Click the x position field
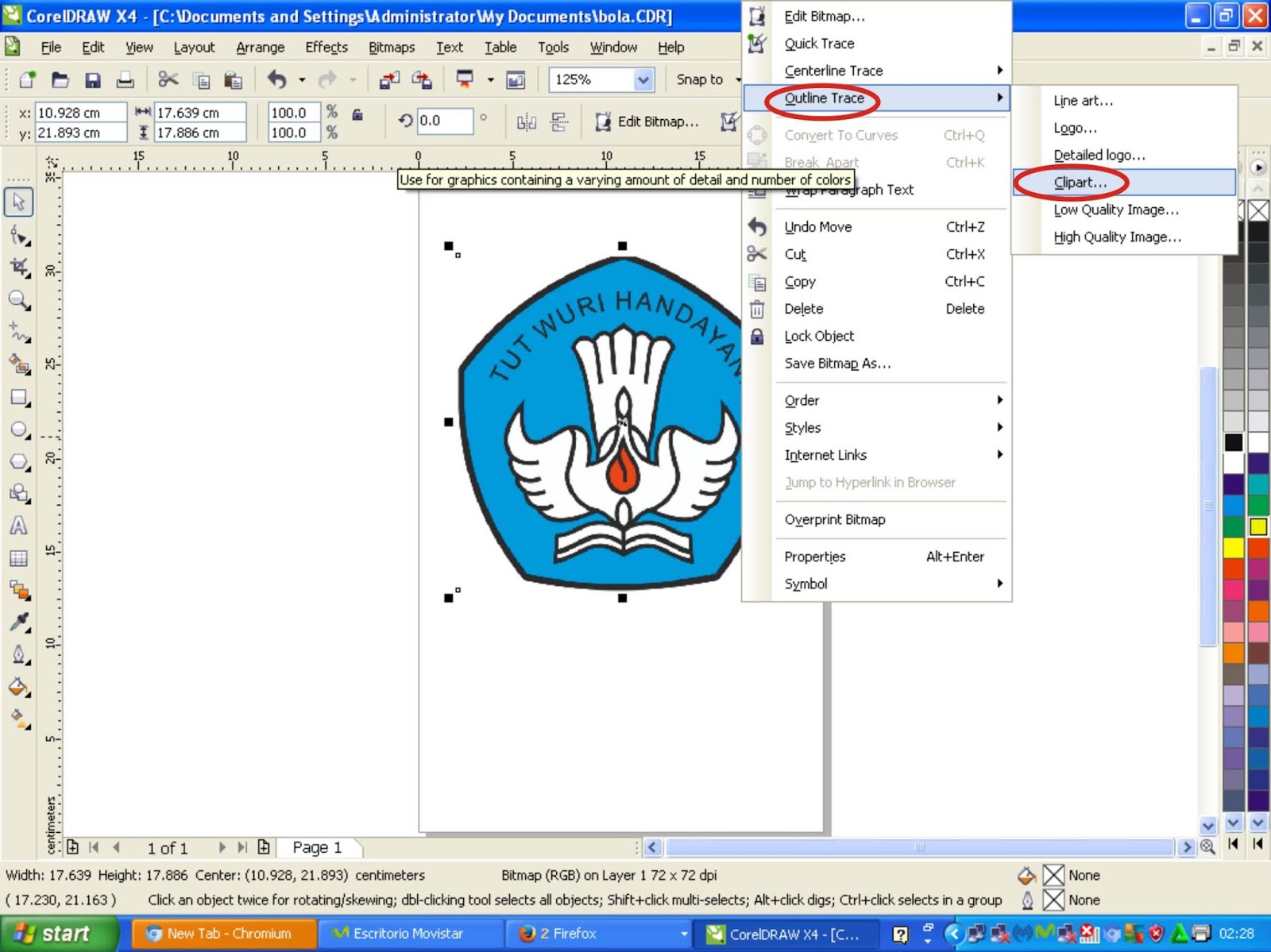Image resolution: width=1271 pixels, height=952 pixels. (80, 113)
